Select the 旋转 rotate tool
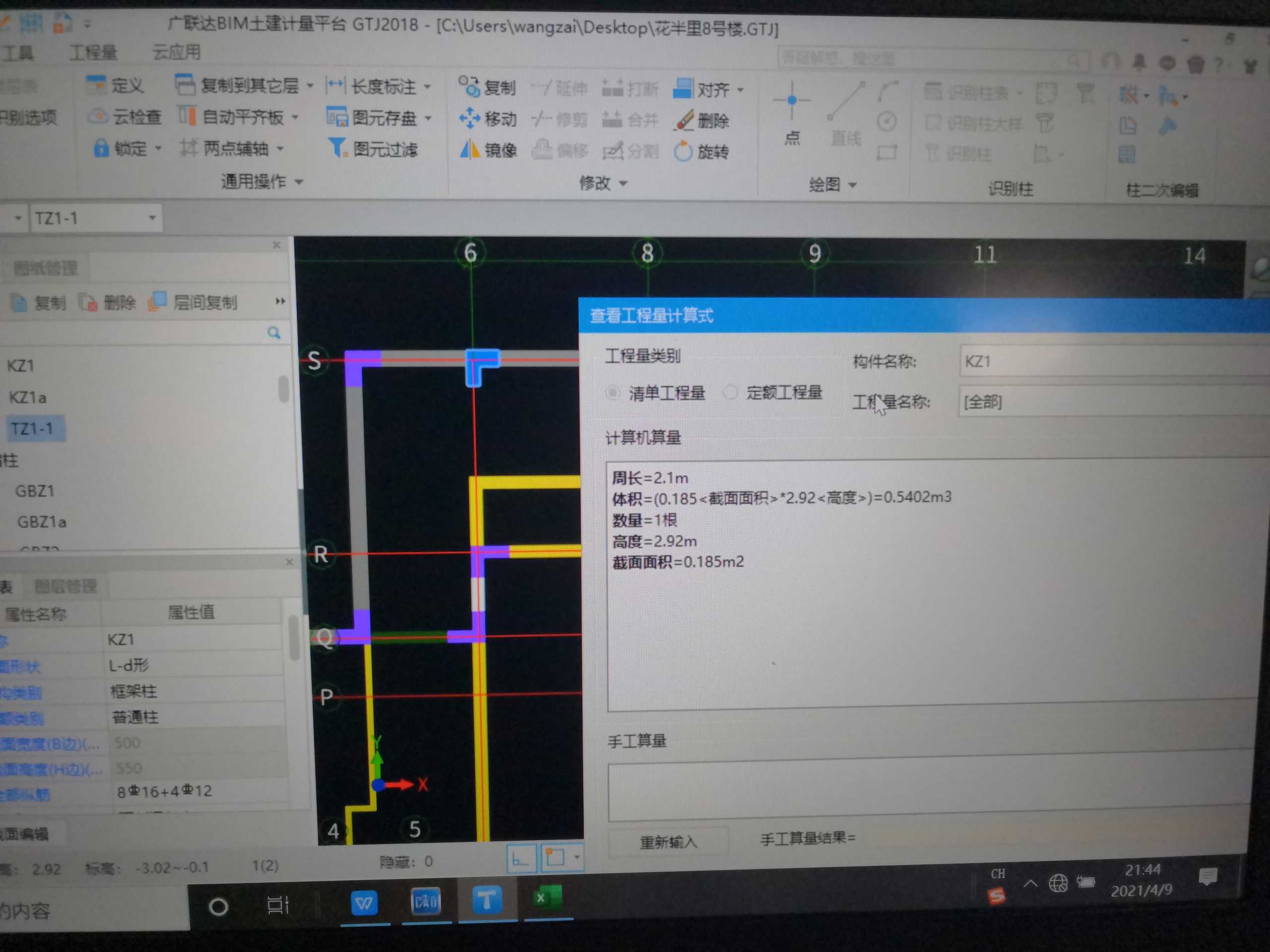Screen dimensions: 1270x952 (x=701, y=152)
